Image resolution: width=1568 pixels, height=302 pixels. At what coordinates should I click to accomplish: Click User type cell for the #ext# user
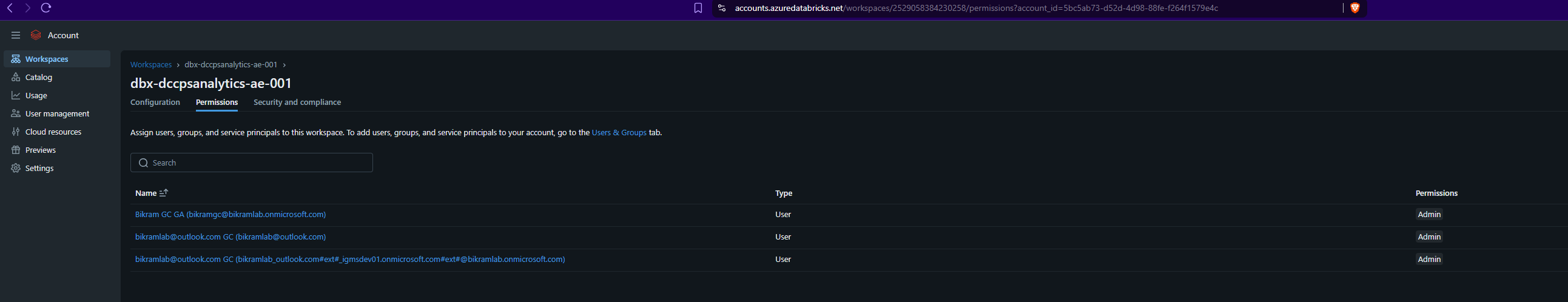(x=782, y=260)
